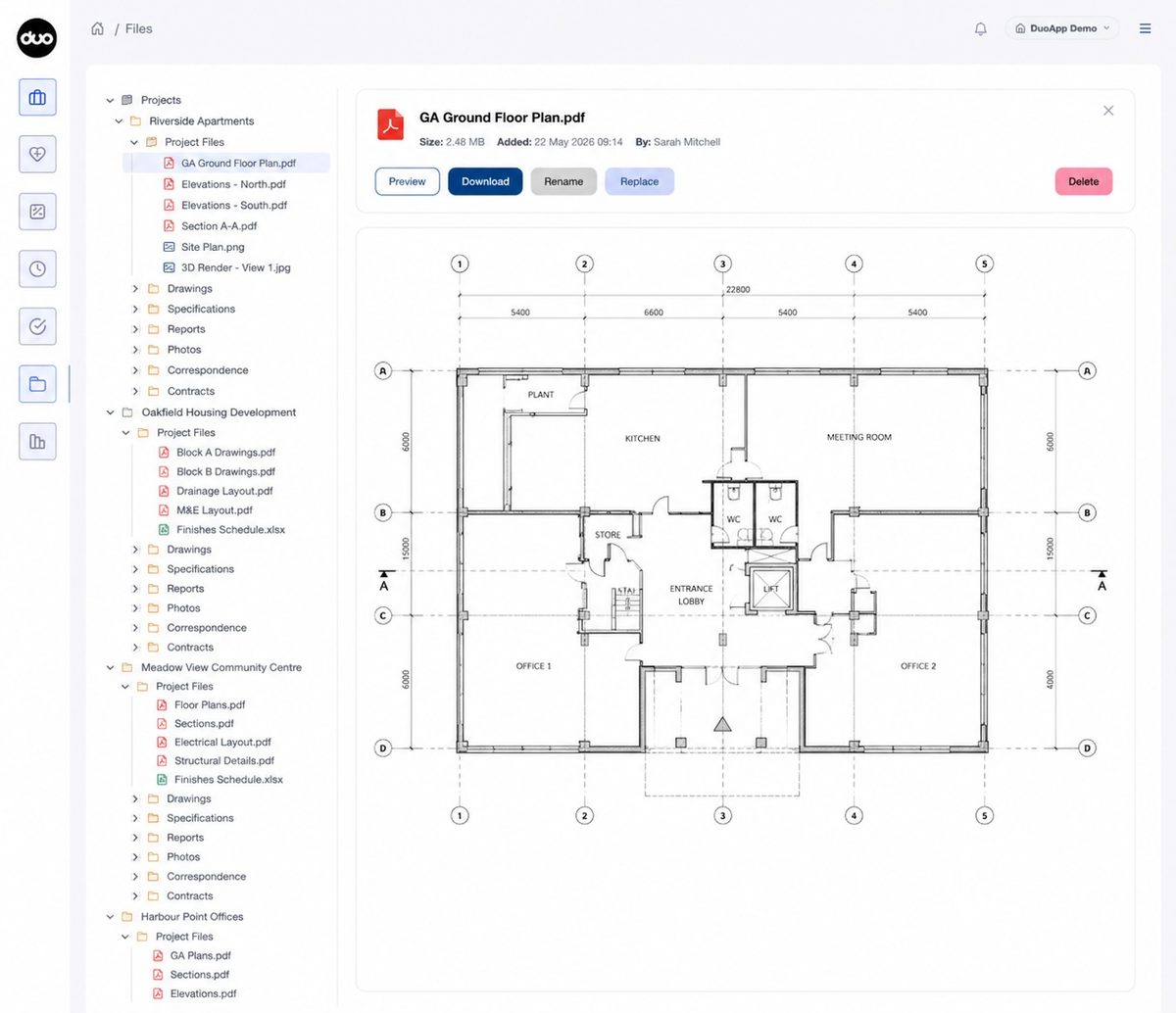Click spreadsheet icon of Oakfield Finishes Schedule.xlsx

click(164, 530)
